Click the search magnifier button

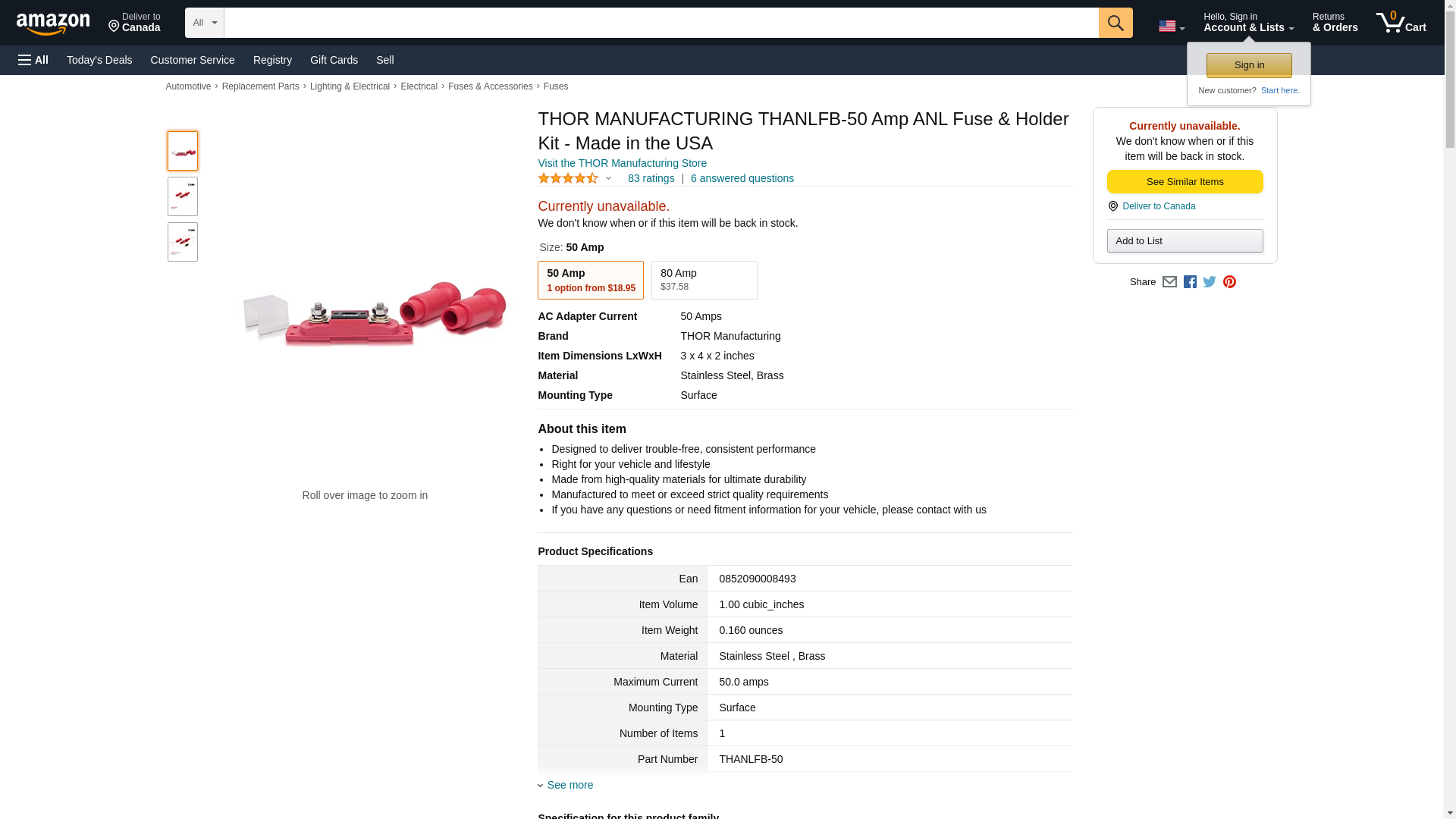pyautogui.click(x=1115, y=23)
